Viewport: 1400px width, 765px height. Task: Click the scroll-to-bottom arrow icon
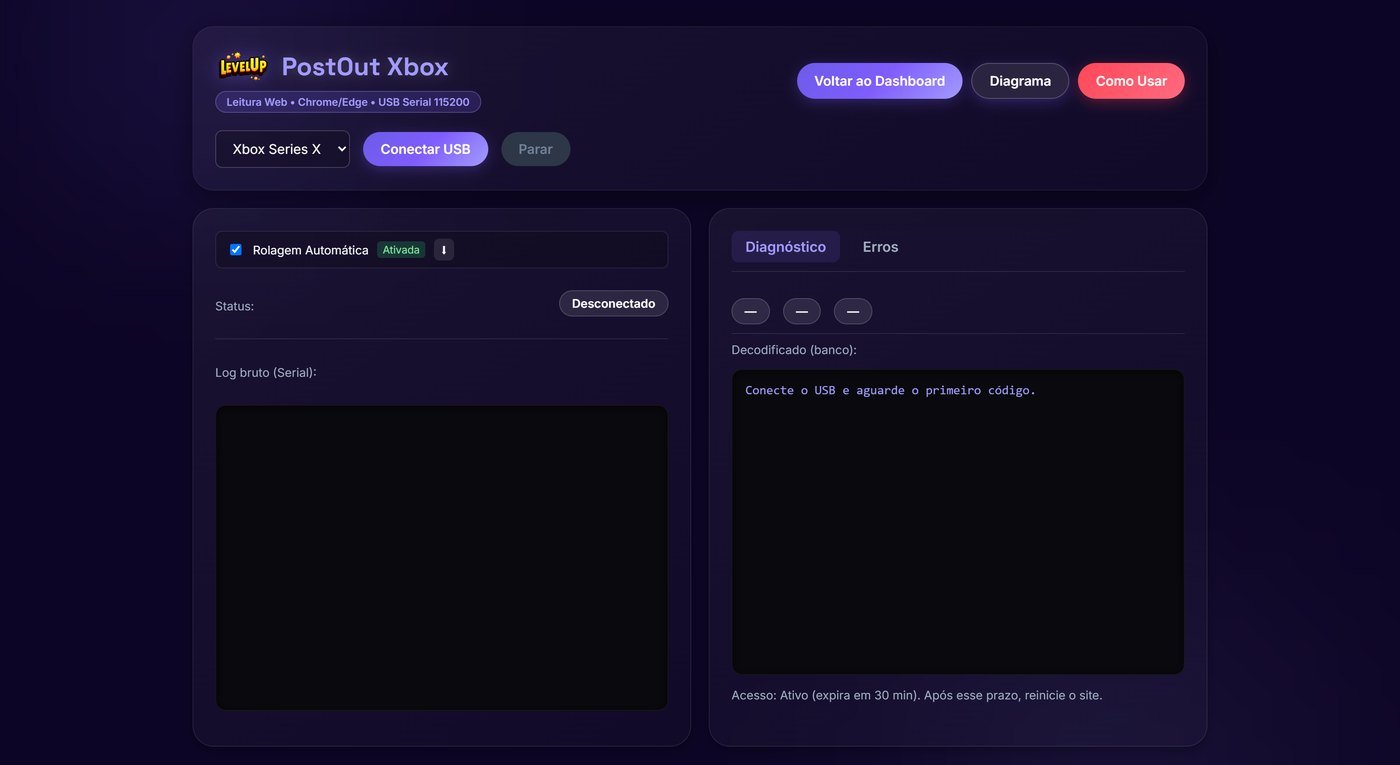point(444,250)
